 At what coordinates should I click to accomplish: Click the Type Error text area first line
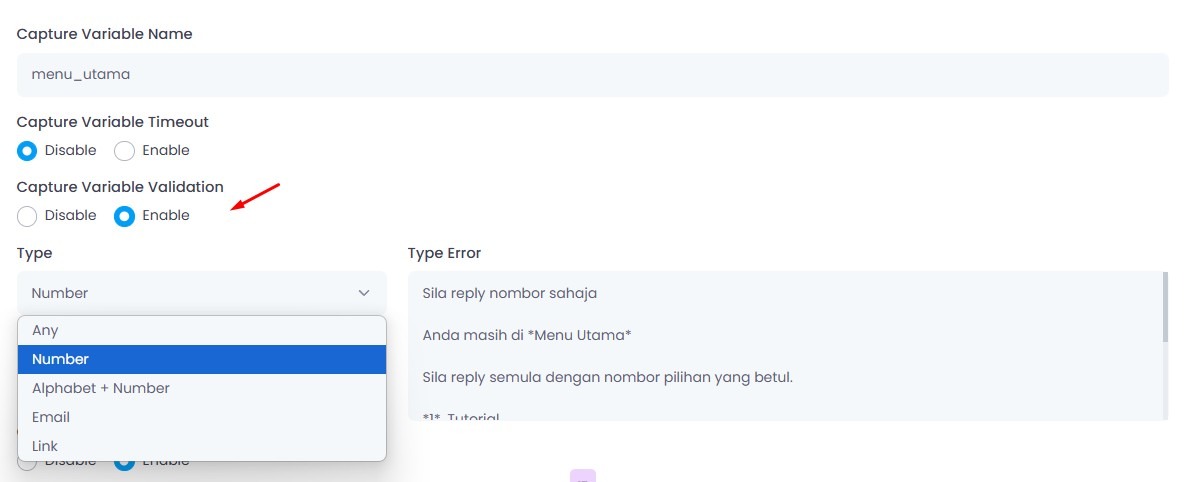(509, 293)
